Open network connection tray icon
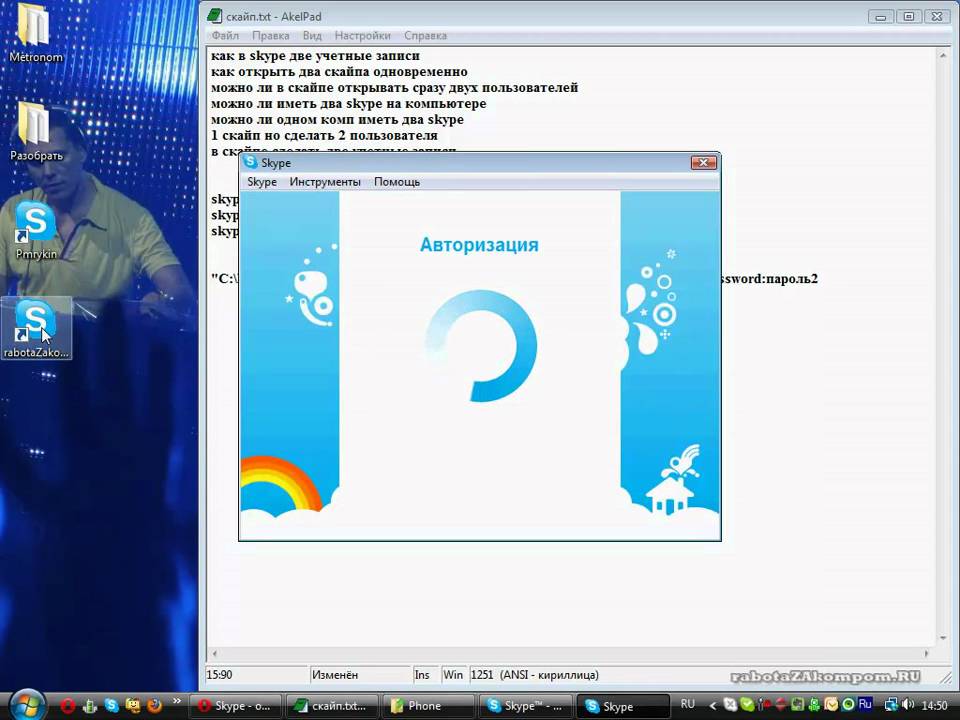 pos(891,705)
